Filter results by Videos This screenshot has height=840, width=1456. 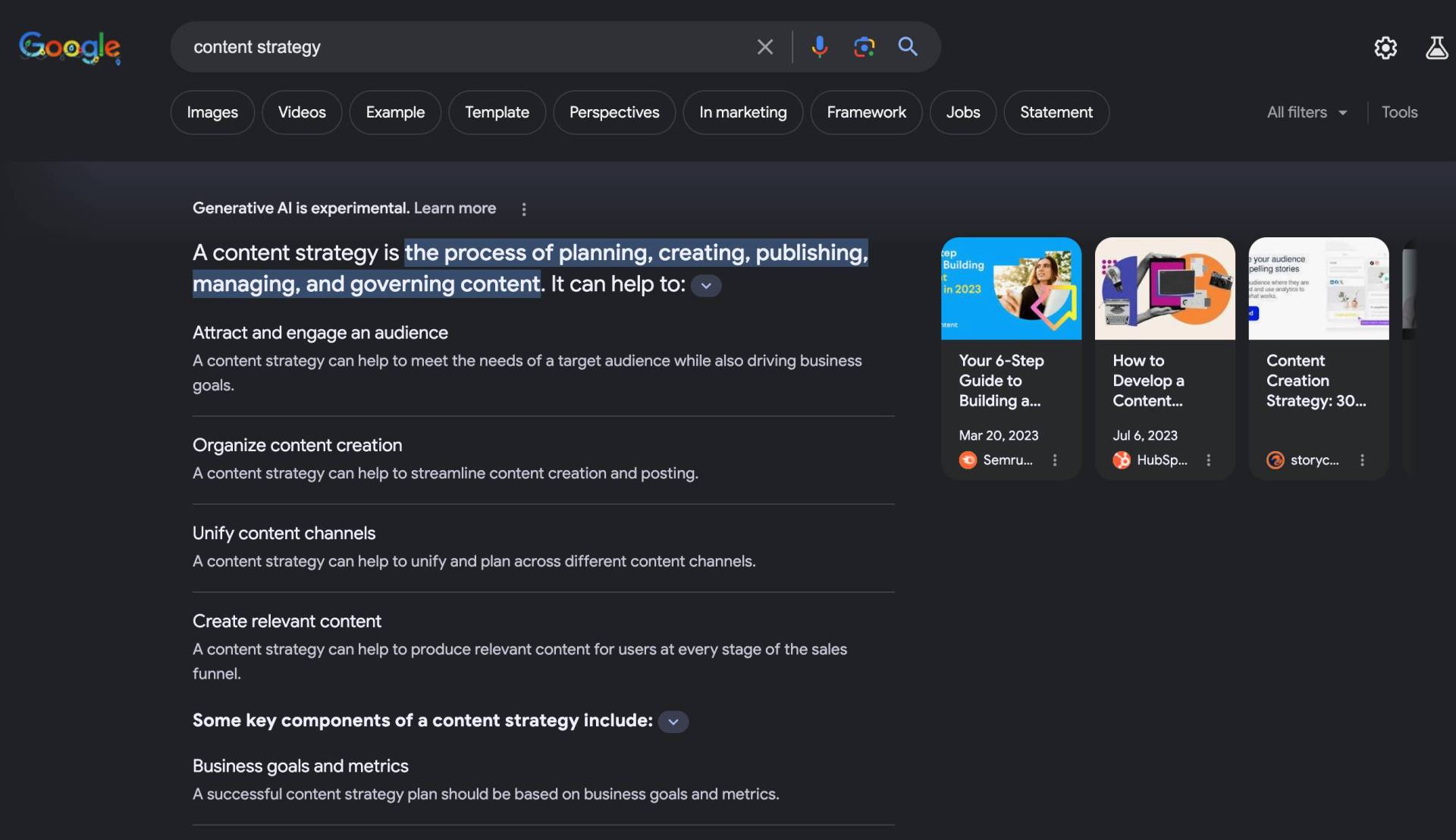(x=302, y=112)
